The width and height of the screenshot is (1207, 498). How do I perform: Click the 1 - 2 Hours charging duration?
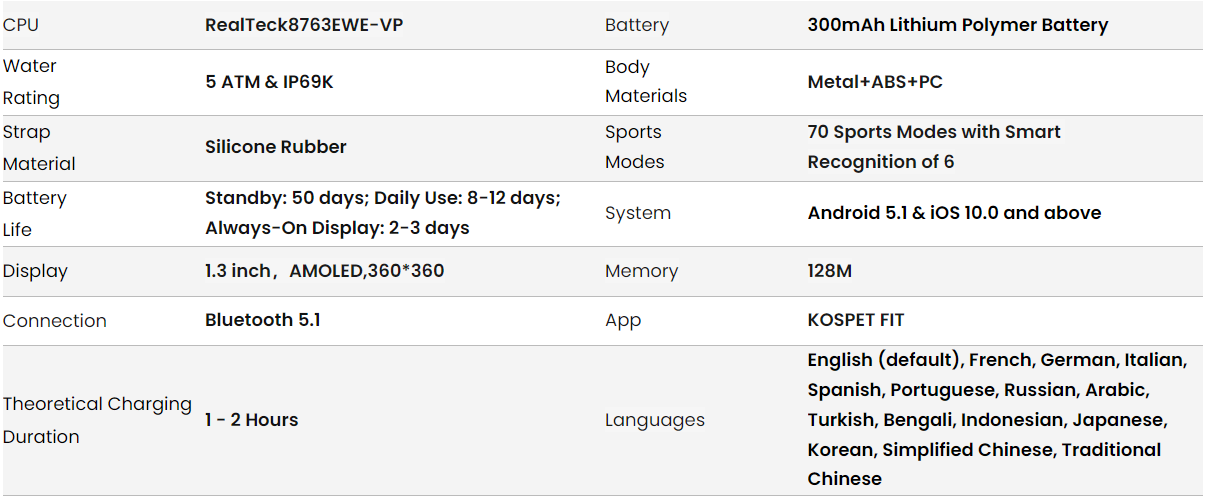pyautogui.click(x=252, y=420)
